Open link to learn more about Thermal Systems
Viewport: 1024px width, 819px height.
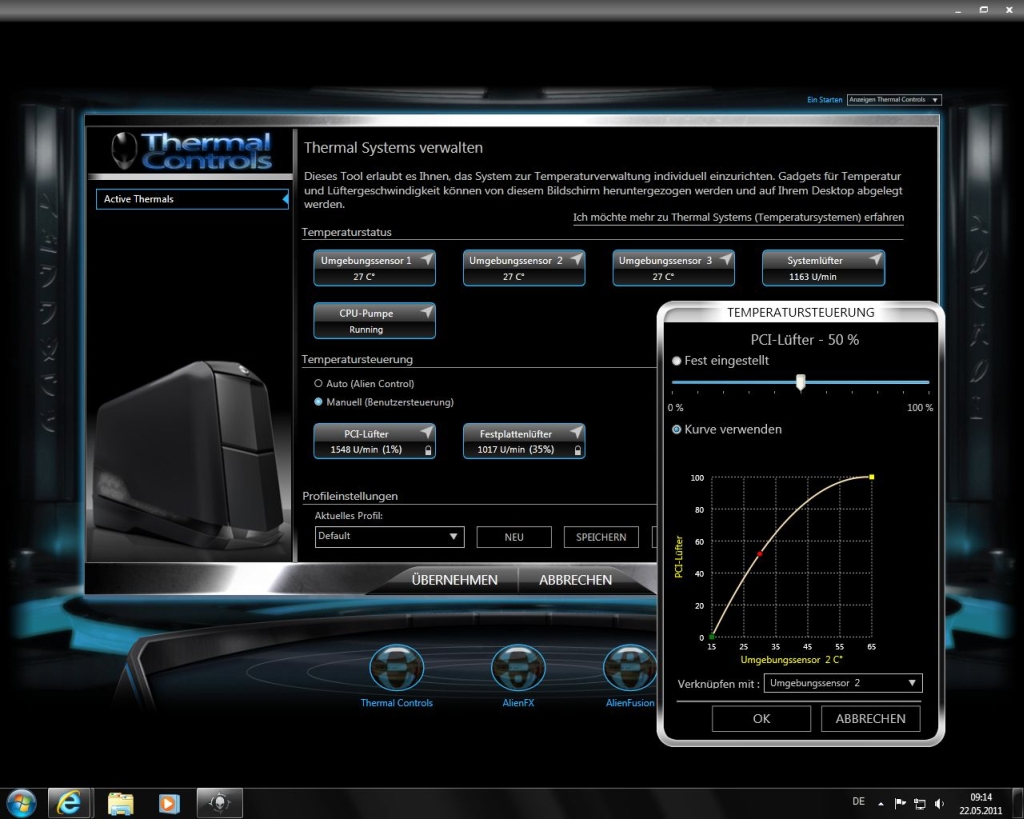tap(739, 217)
